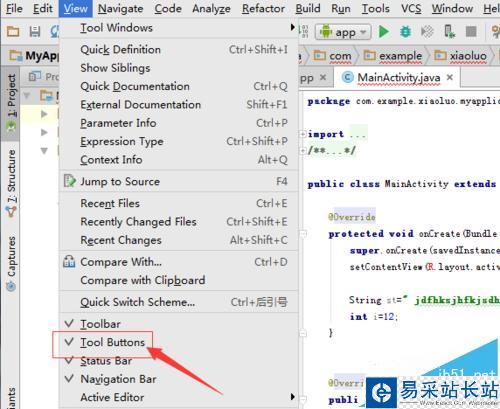The height and width of the screenshot is (409, 500).
Task: Open the Build menu
Action: 308,8
